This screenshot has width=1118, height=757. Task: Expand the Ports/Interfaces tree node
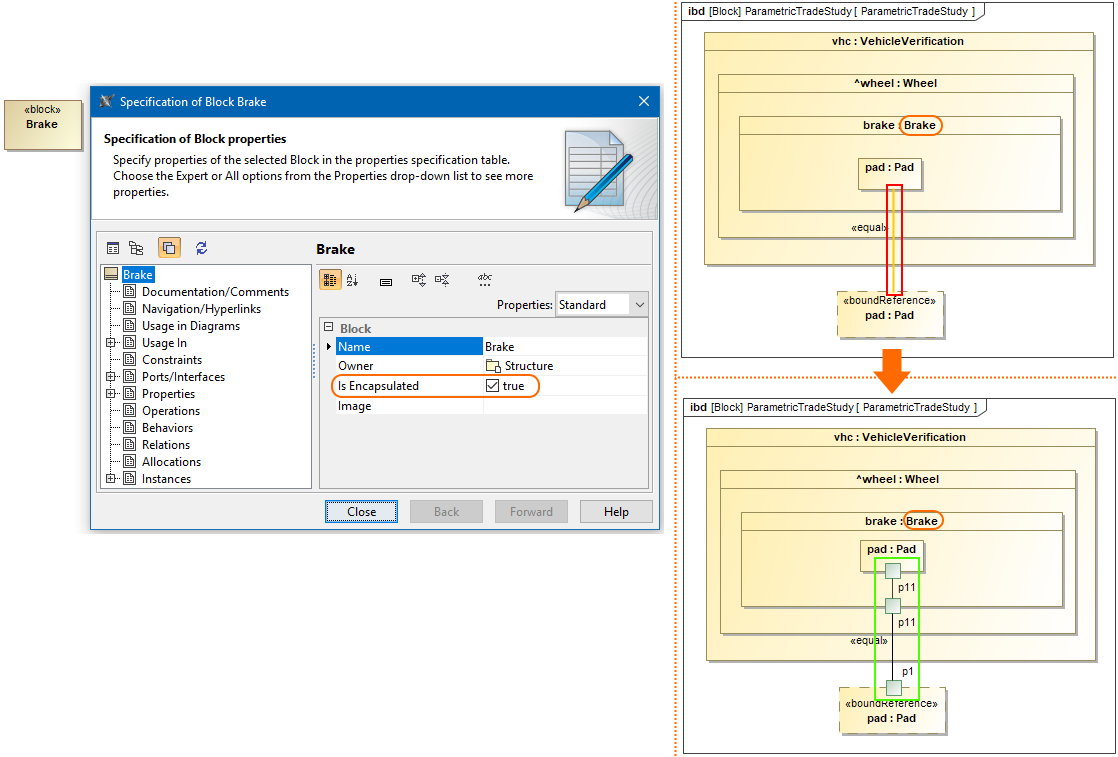pos(111,376)
